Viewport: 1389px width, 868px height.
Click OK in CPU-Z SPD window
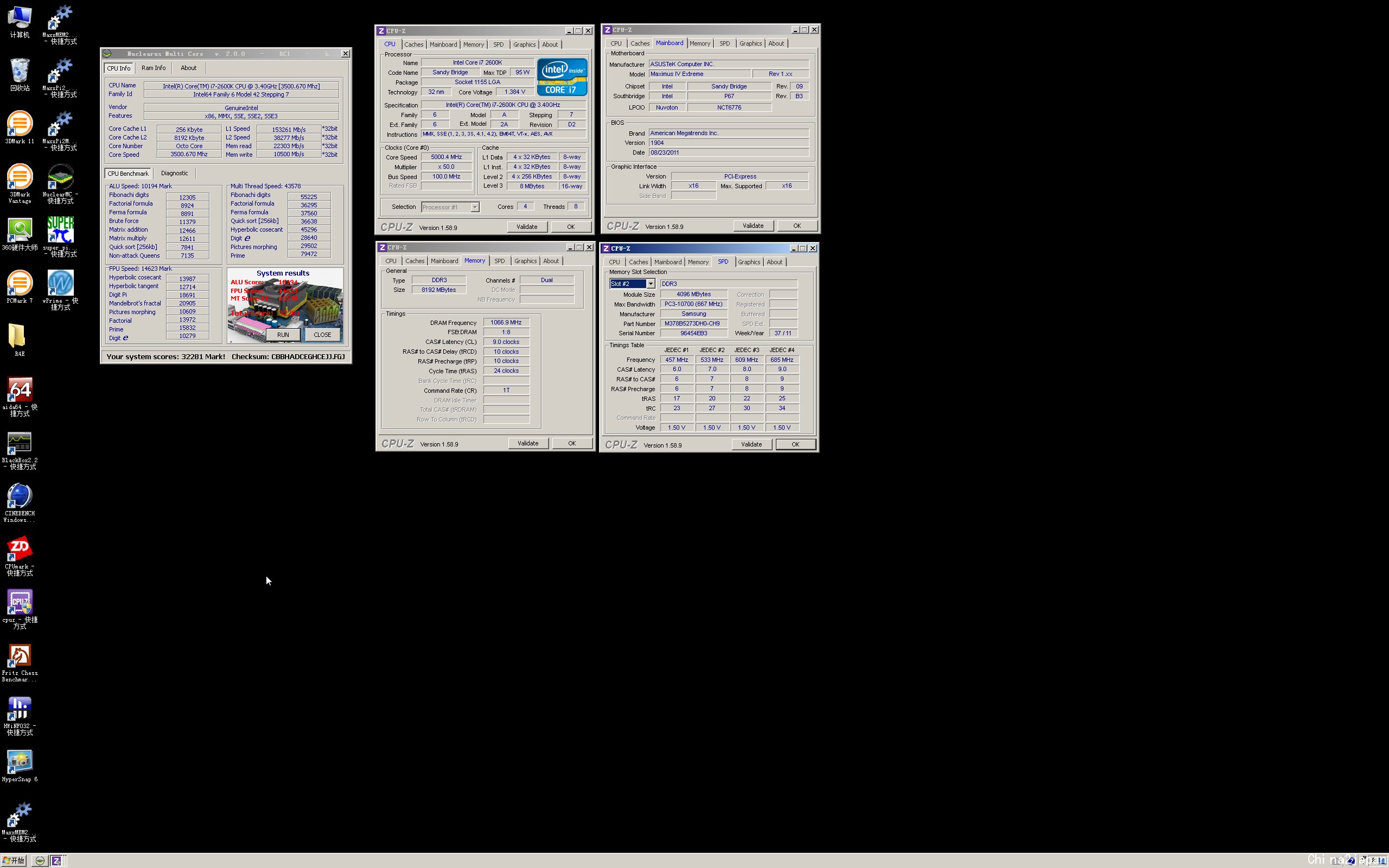795,444
